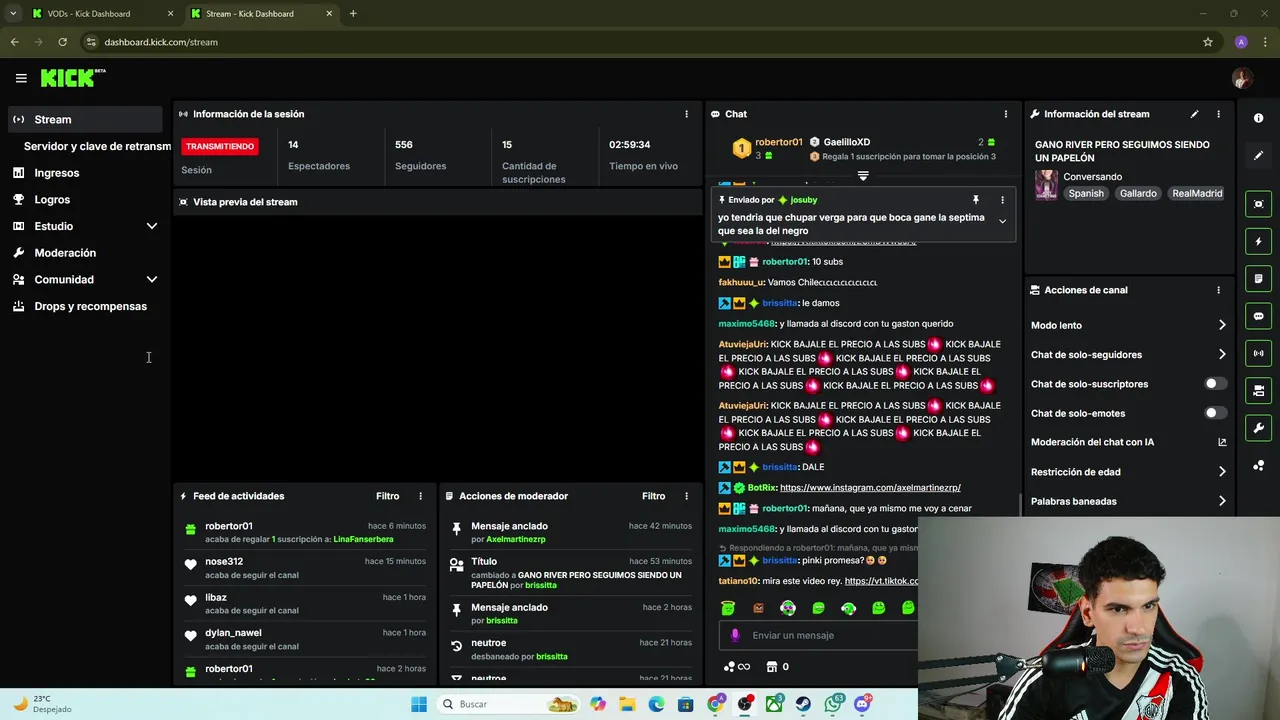Click the address bar URL
Viewport: 1280px width, 720px height.
click(x=161, y=42)
